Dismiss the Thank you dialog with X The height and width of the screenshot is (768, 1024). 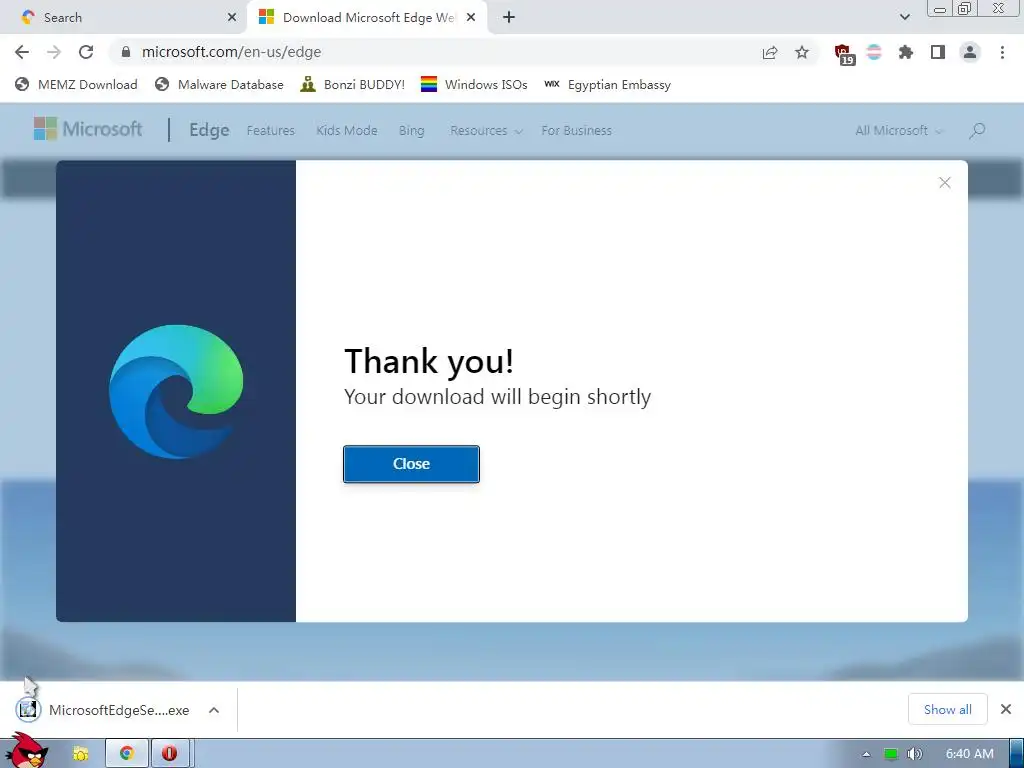pos(944,183)
